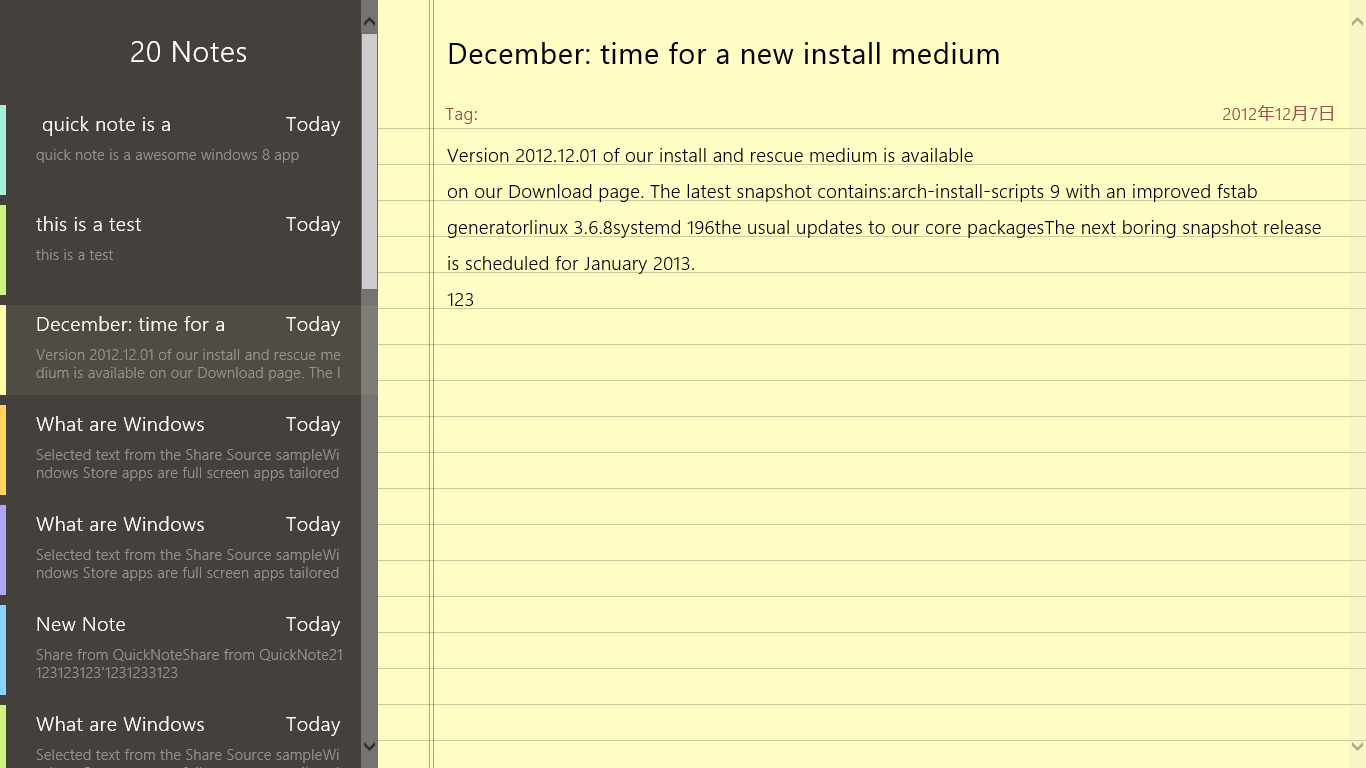Place the cursor after "123" in the note body
1366x768 pixels.
click(x=476, y=300)
